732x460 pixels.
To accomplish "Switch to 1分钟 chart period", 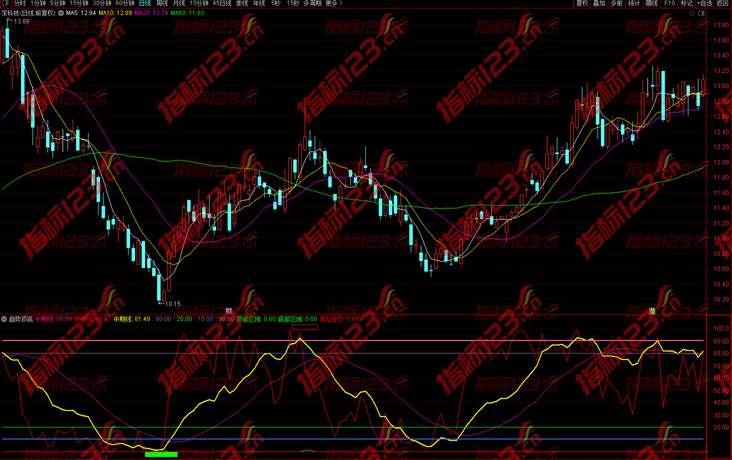I will click(x=38, y=4).
